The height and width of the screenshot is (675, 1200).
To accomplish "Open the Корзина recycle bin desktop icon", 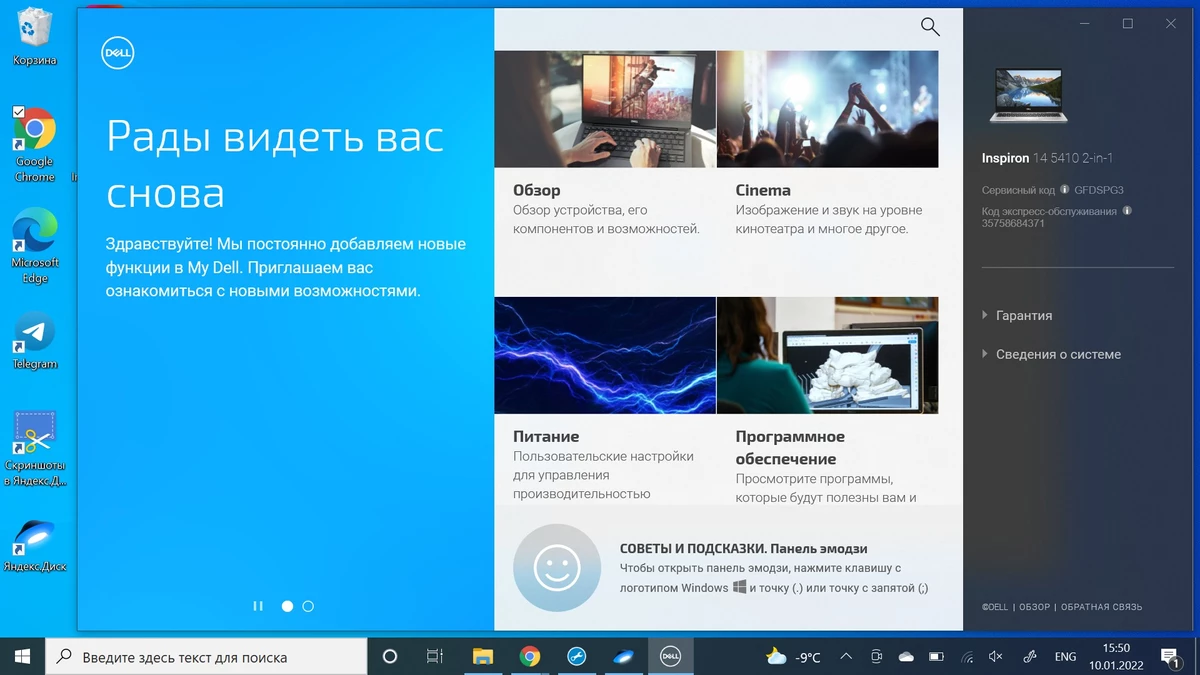I will (35, 37).
